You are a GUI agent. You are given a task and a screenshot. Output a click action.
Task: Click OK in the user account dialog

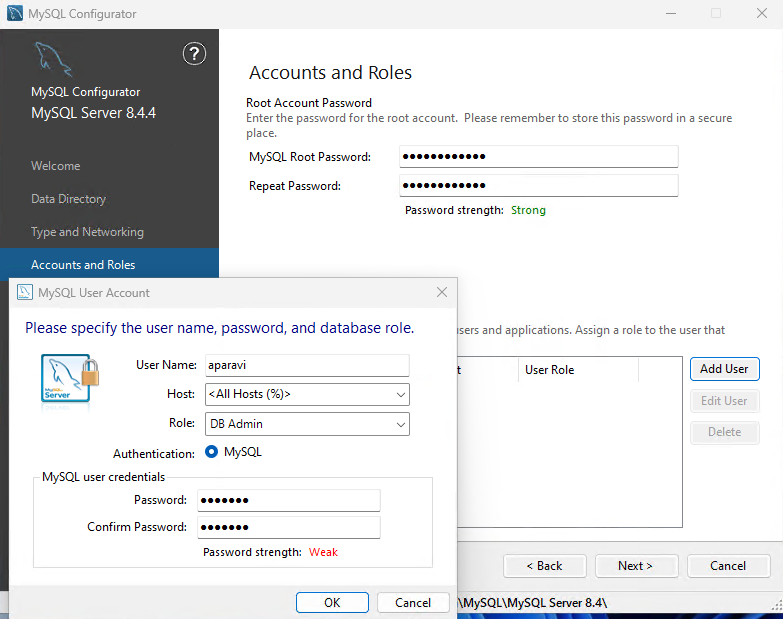332,603
